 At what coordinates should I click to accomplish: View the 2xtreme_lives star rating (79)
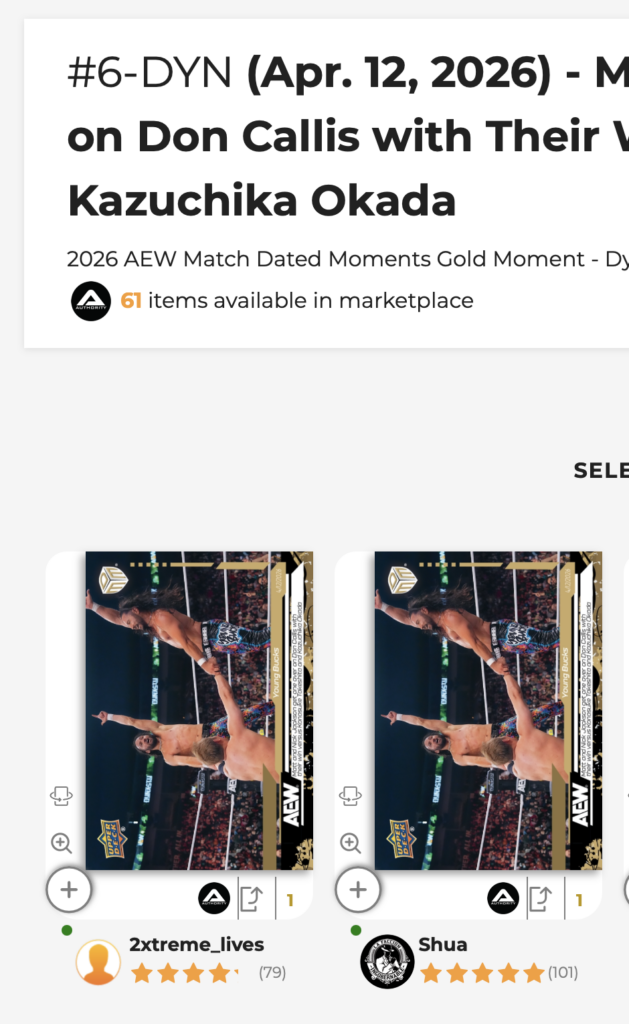(x=209, y=973)
